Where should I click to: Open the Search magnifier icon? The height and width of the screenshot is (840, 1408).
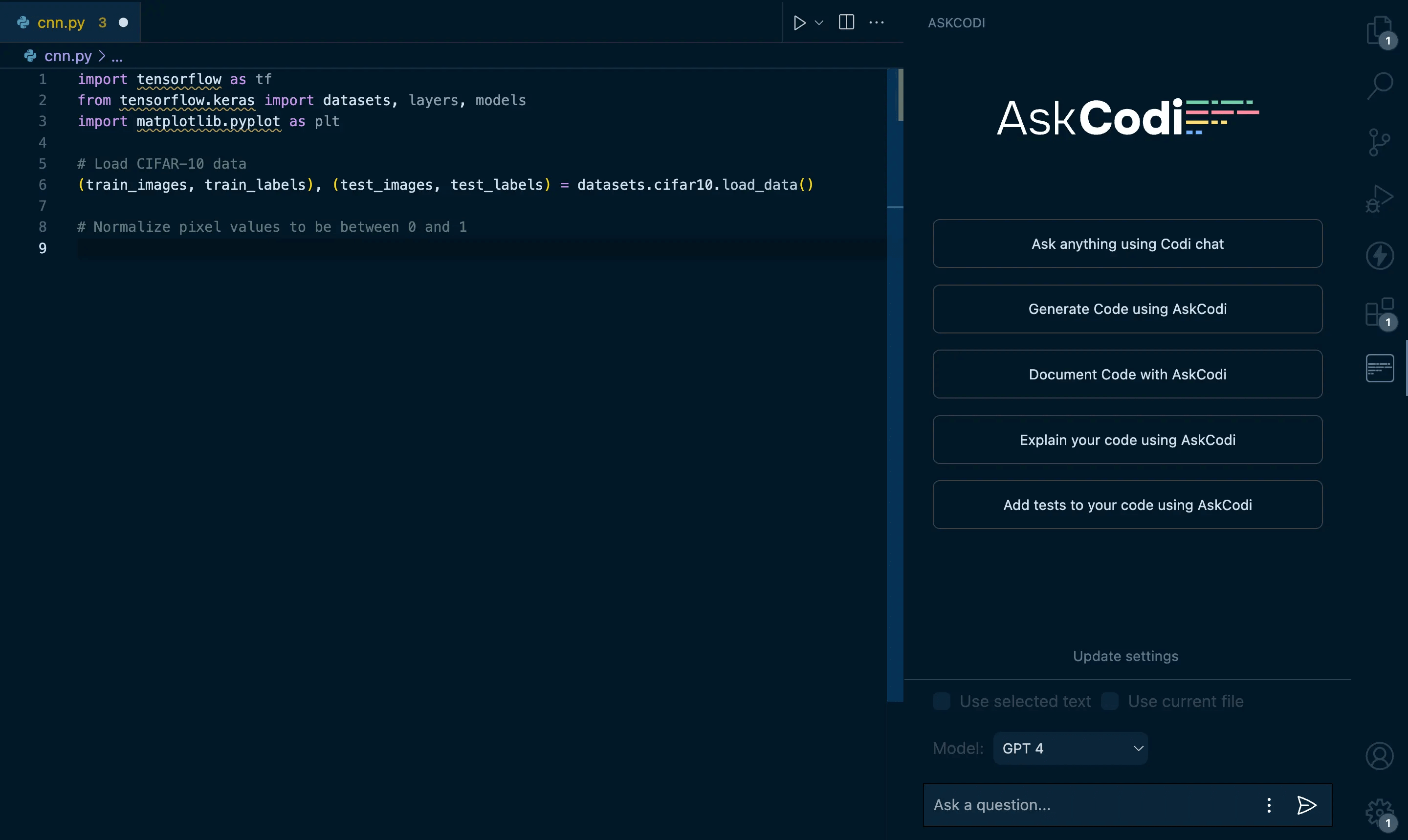1380,86
